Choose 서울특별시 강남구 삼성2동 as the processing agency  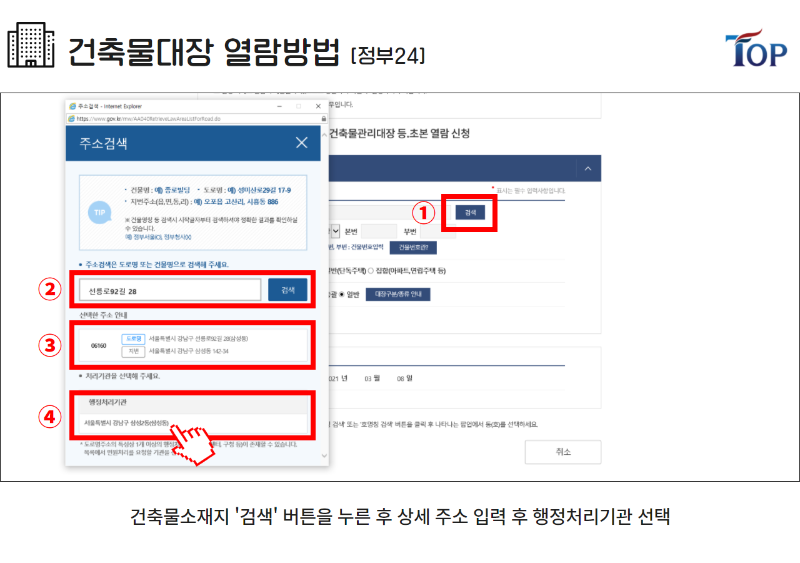(x=127, y=423)
